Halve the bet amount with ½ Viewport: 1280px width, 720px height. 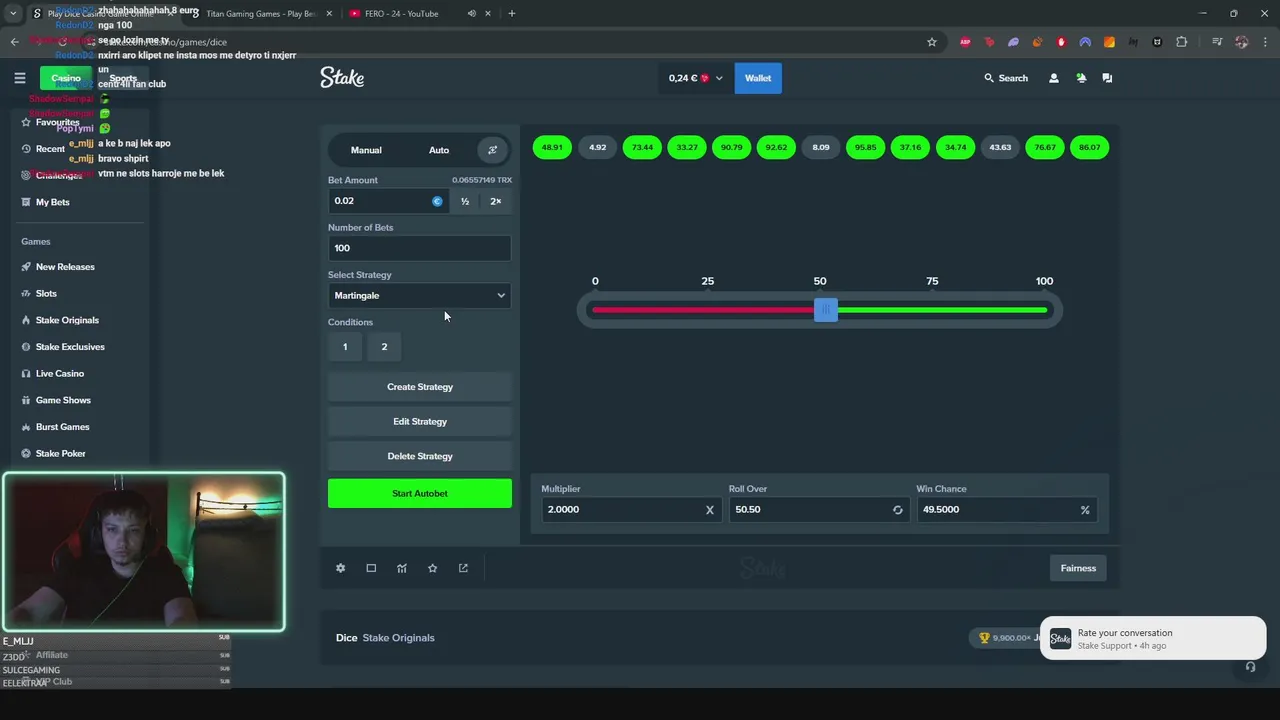click(465, 201)
